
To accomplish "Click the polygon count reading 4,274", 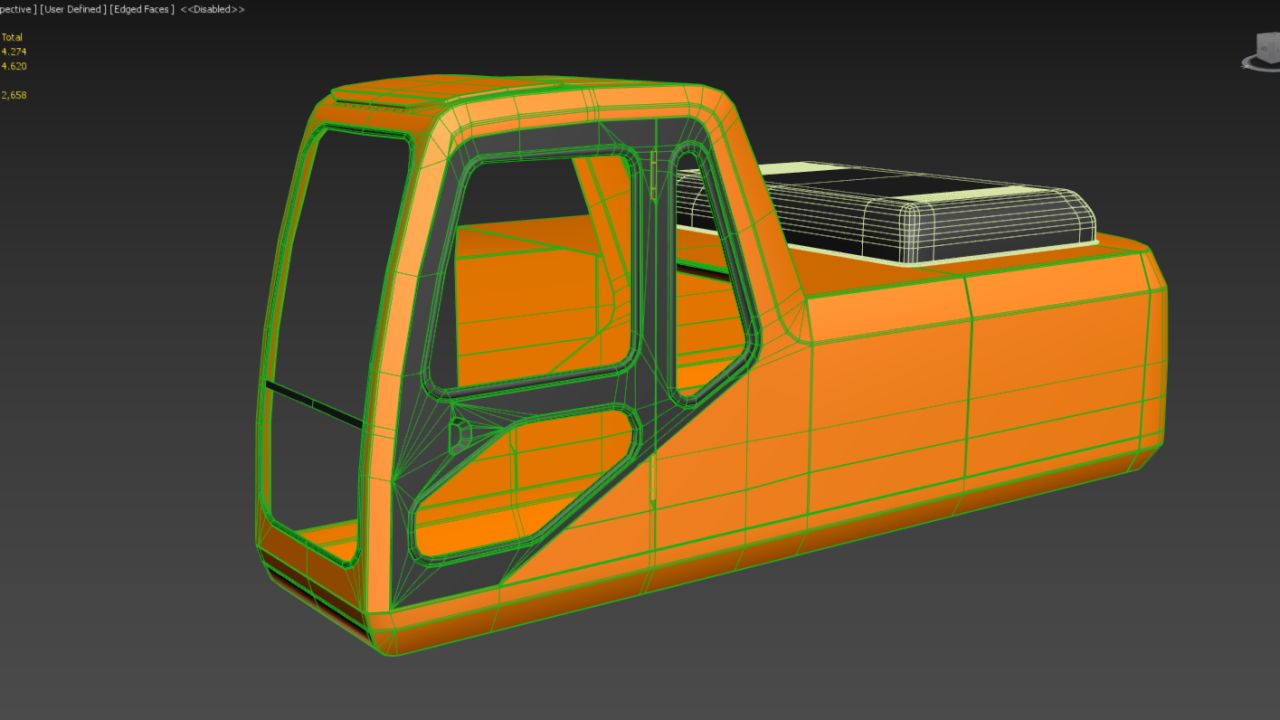I will (x=13, y=51).
